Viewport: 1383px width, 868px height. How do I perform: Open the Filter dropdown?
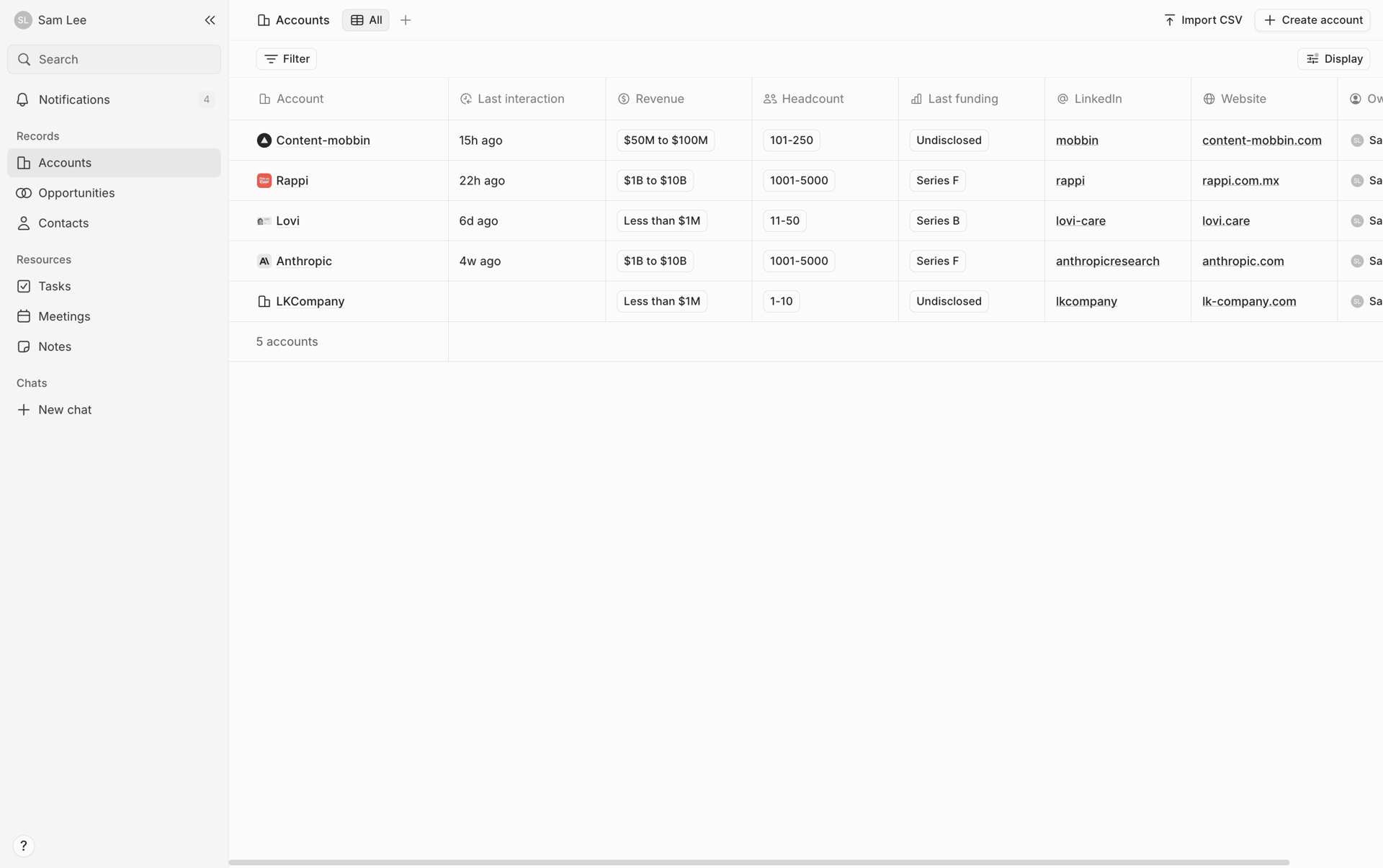[x=287, y=59]
